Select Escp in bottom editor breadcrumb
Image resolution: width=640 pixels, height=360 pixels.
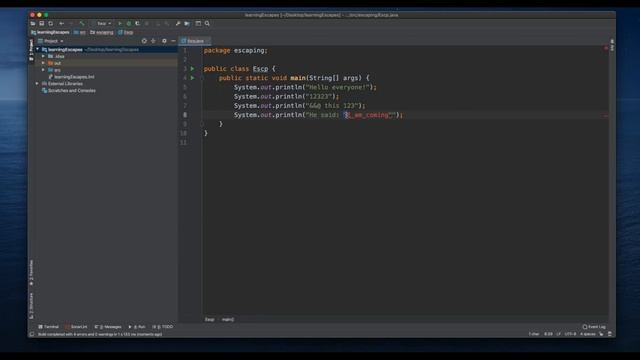[x=209, y=320]
